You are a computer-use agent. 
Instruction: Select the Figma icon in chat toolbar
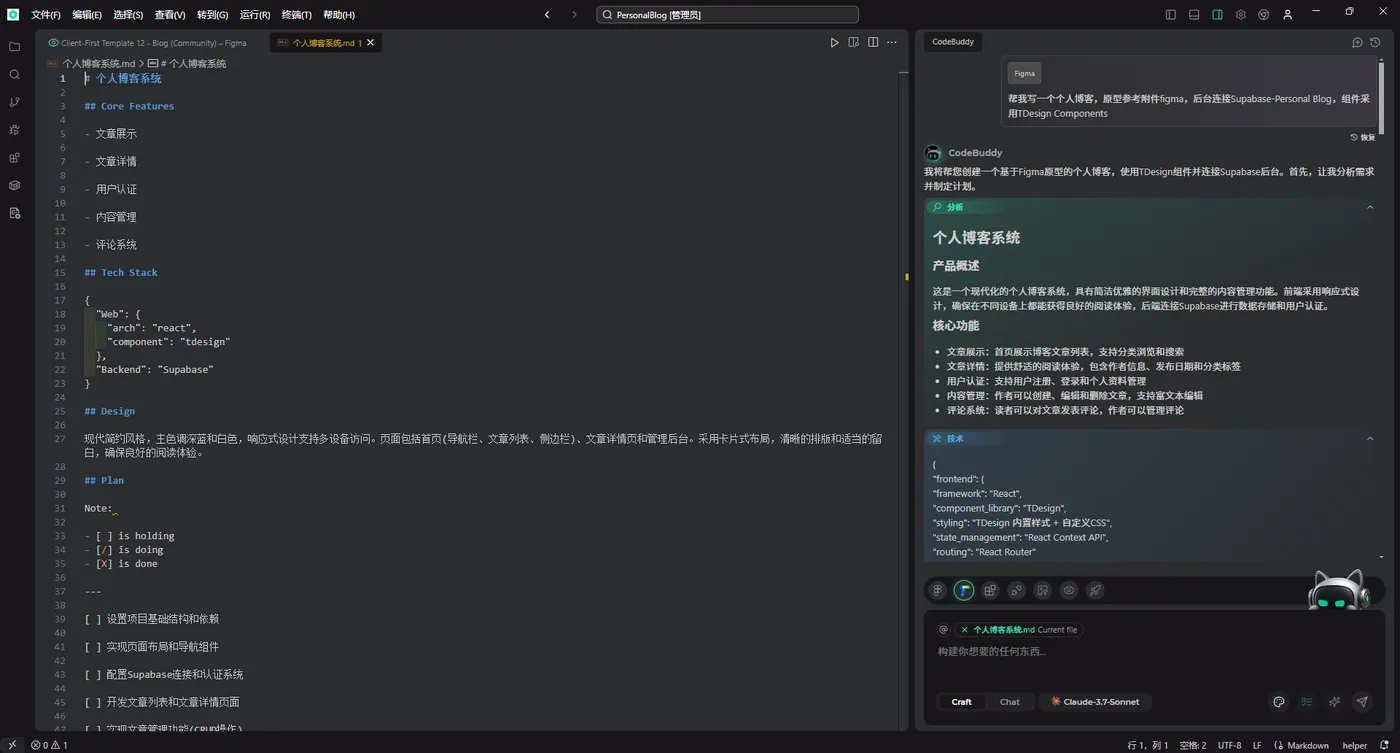tap(938, 591)
